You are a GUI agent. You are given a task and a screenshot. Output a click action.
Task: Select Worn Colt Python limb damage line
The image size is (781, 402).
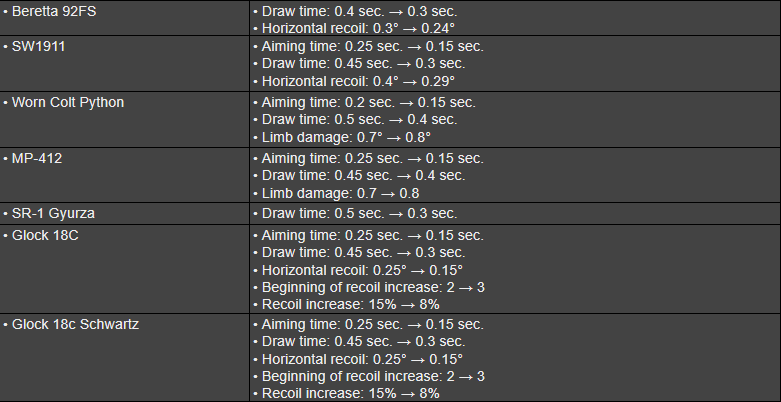(x=345, y=137)
